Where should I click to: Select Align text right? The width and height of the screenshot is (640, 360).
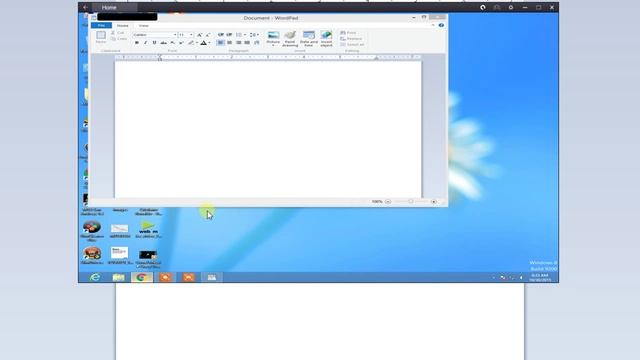tap(238, 43)
